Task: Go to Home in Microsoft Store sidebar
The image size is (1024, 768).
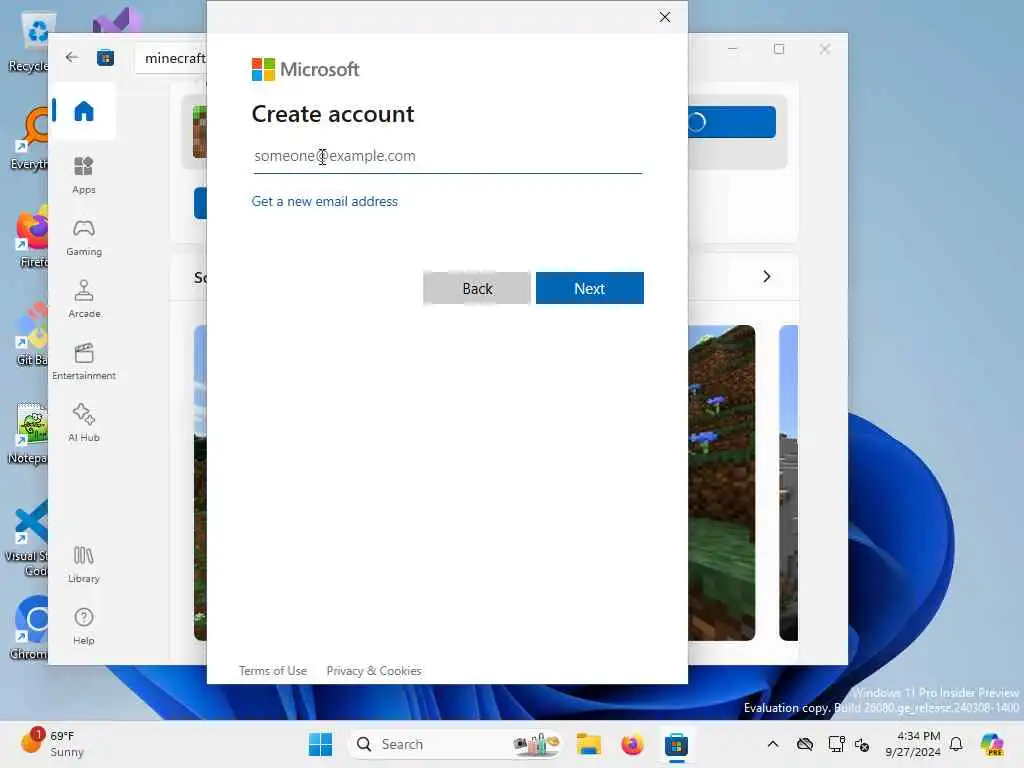Action: (x=84, y=111)
